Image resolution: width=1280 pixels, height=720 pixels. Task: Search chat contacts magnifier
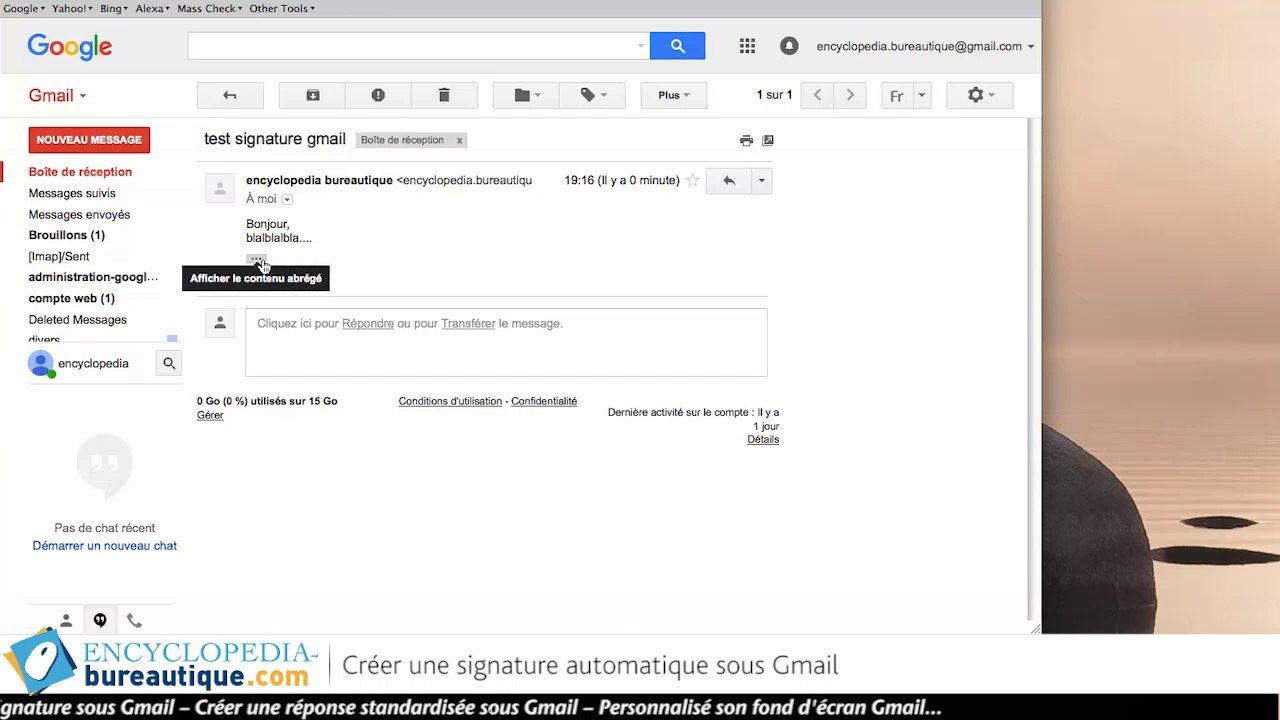tap(169, 364)
